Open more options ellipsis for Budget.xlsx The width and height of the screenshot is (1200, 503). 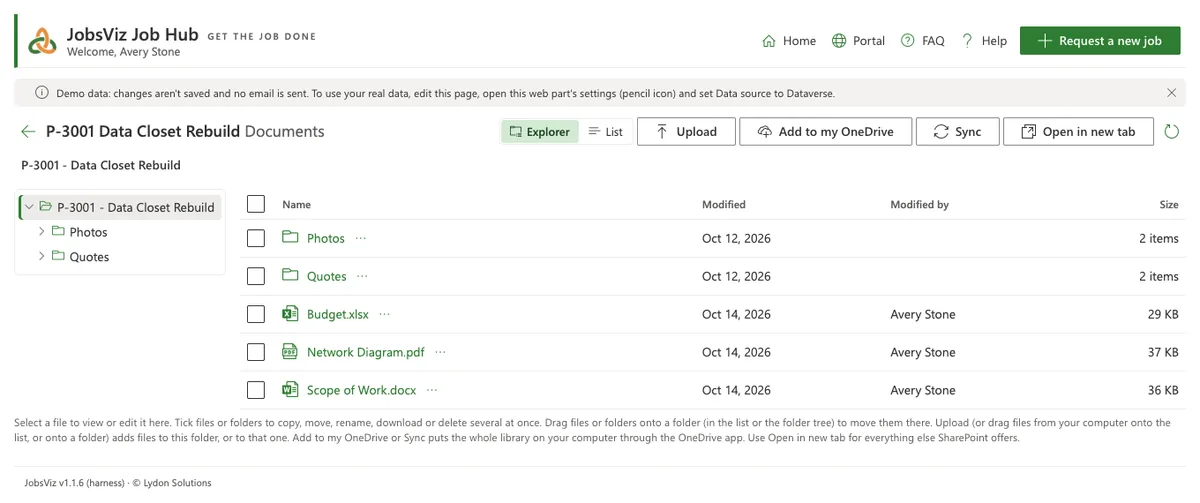click(x=385, y=314)
